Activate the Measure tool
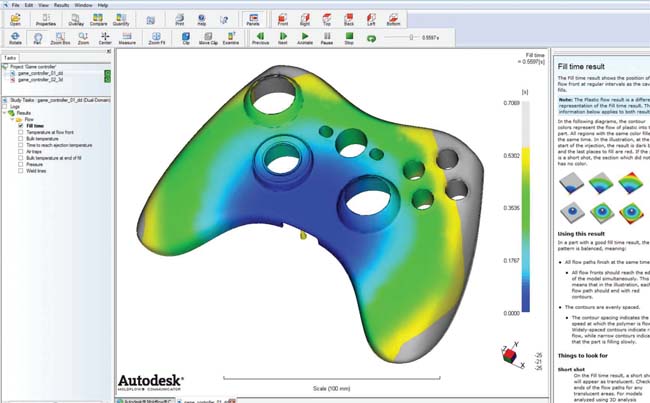Image resolution: width=650 pixels, height=403 pixels. 127,38
